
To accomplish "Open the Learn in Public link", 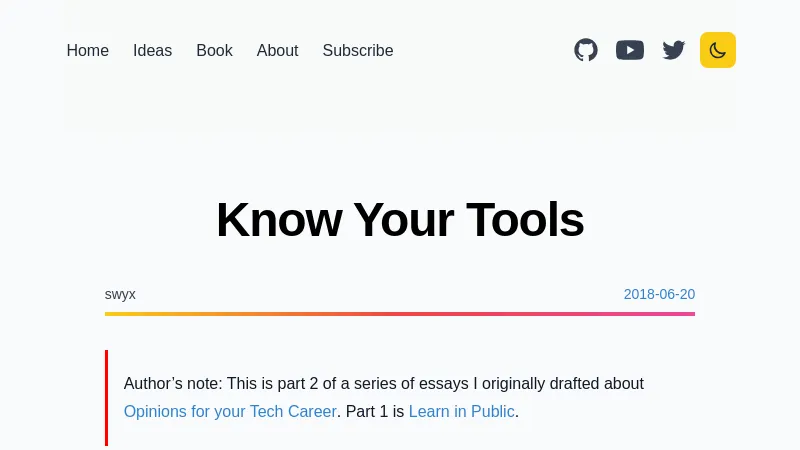I will click(461, 411).
